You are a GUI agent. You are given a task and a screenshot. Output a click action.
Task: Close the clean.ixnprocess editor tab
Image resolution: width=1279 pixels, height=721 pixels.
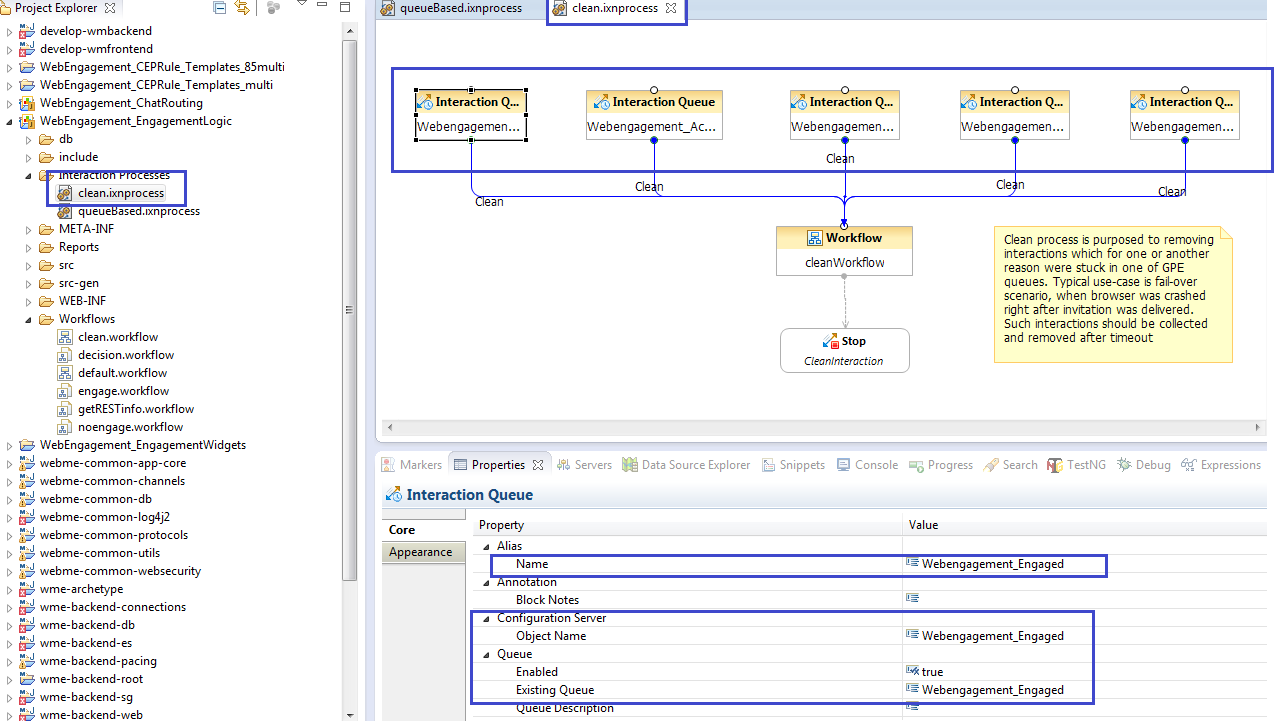[671, 8]
